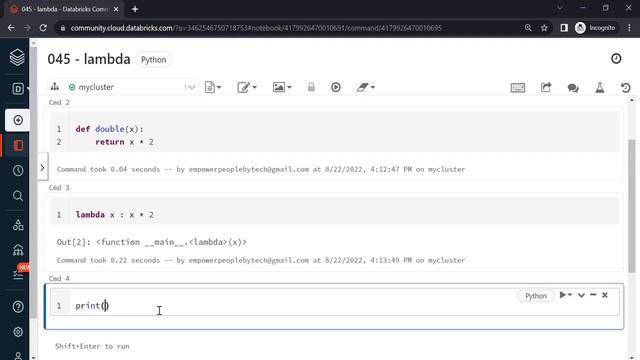Click the browser address bar URL
The width and height of the screenshot is (640, 360).
click(256, 28)
